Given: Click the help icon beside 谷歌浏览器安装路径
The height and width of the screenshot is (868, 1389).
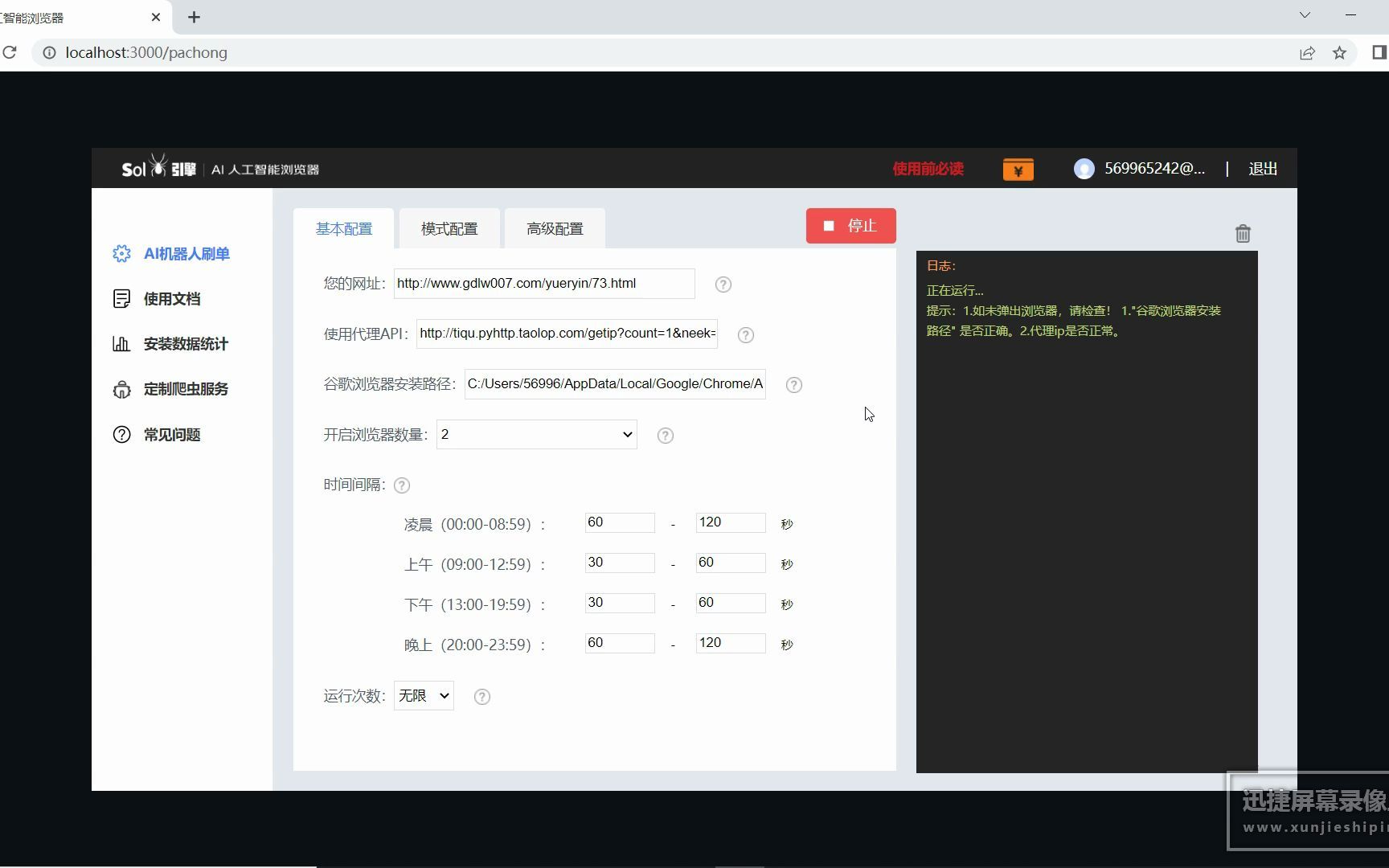Looking at the screenshot, I should click(x=794, y=385).
